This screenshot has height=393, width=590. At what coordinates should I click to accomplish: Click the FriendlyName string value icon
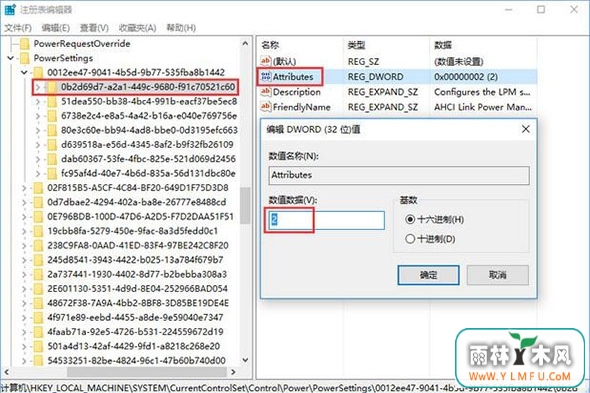(266, 107)
